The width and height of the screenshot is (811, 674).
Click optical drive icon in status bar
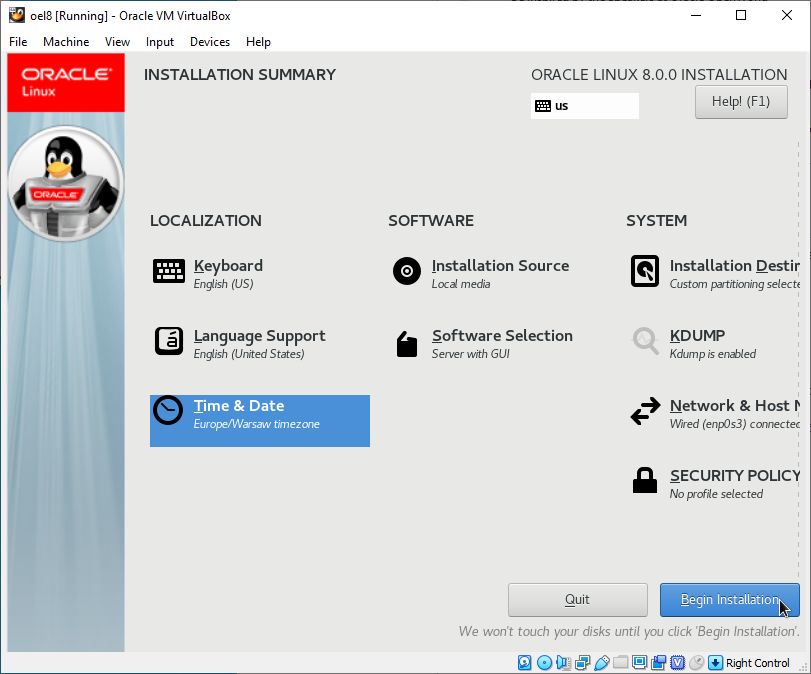coord(544,662)
